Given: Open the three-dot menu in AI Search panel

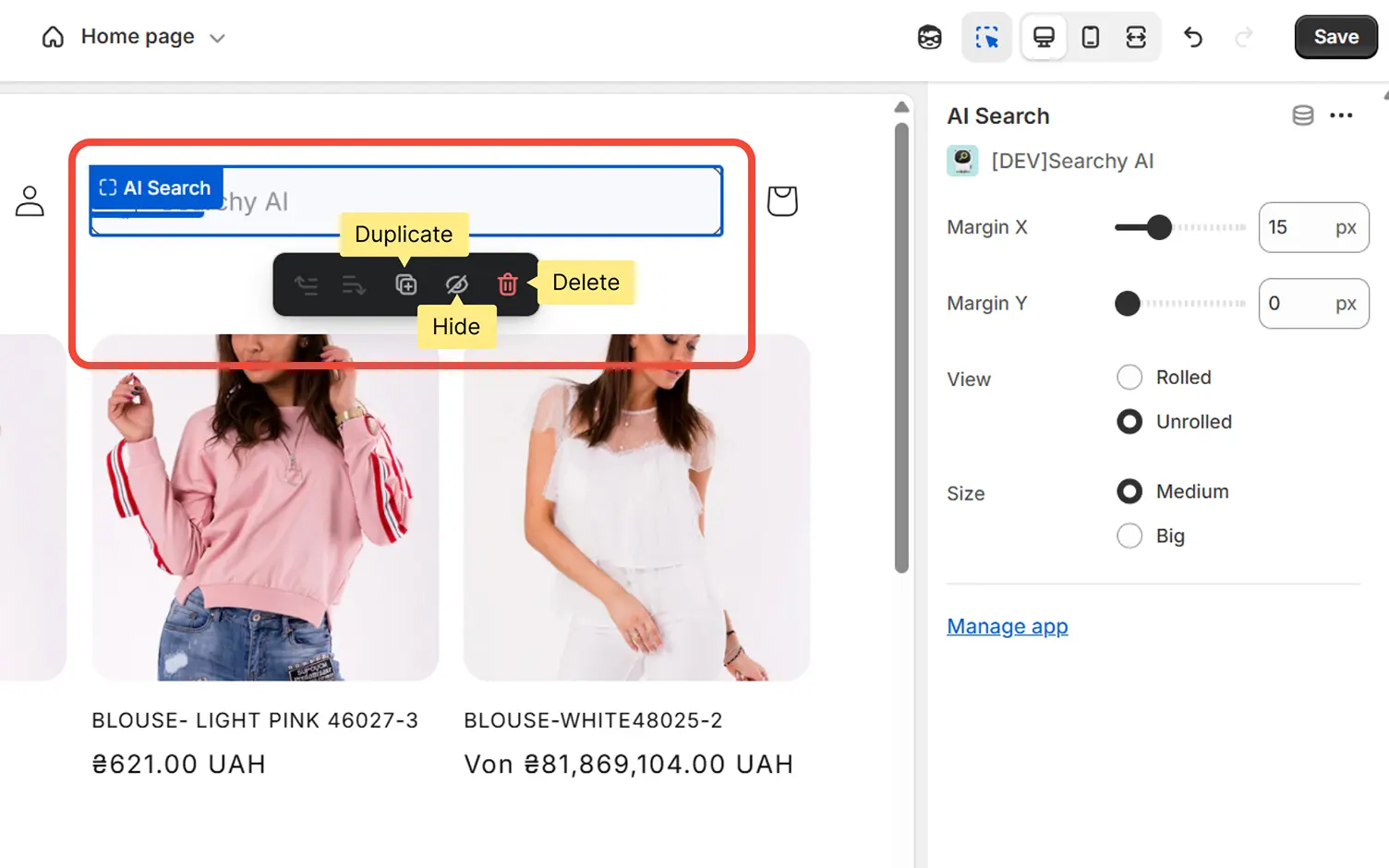Looking at the screenshot, I should point(1342,115).
